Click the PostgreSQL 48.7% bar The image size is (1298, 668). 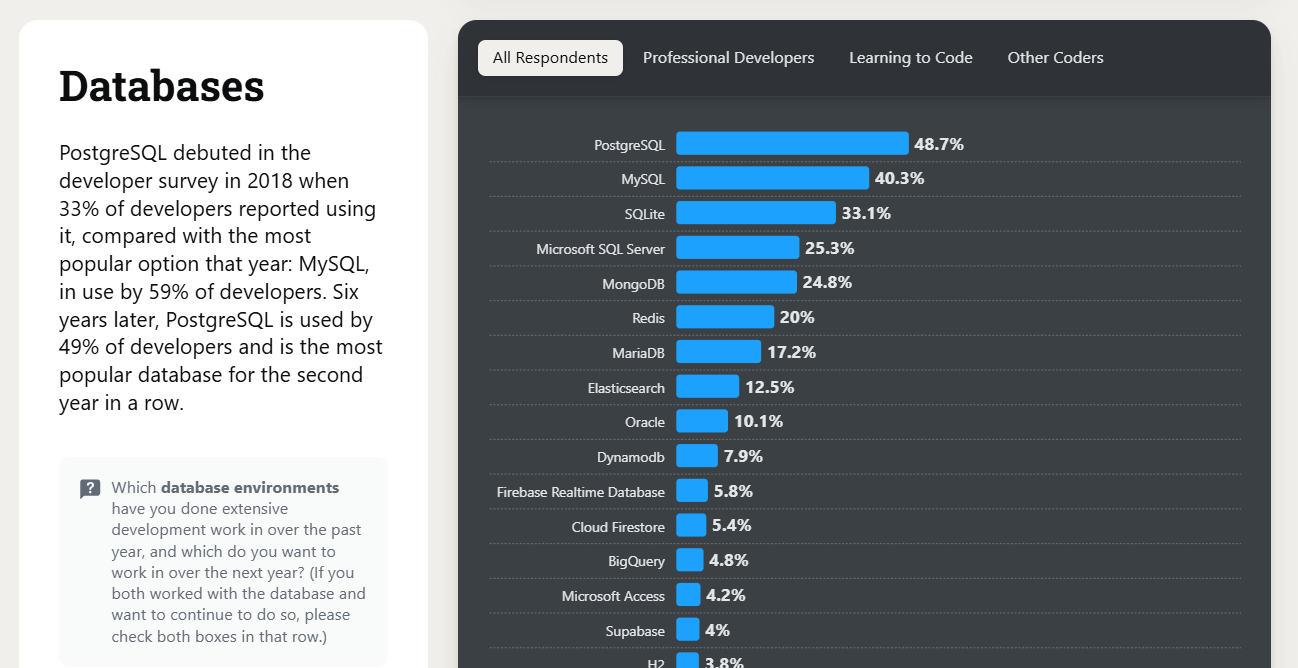coord(792,144)
